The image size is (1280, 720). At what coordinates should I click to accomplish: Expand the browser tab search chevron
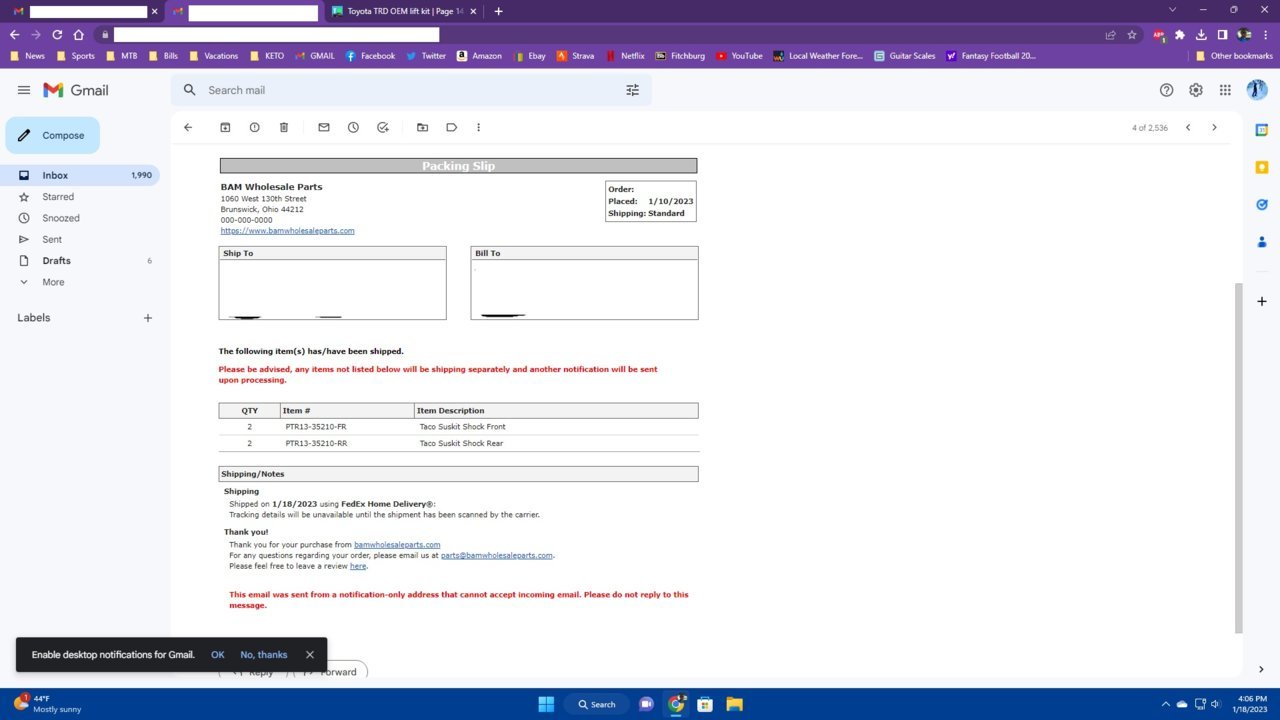tap(1172, 10)
